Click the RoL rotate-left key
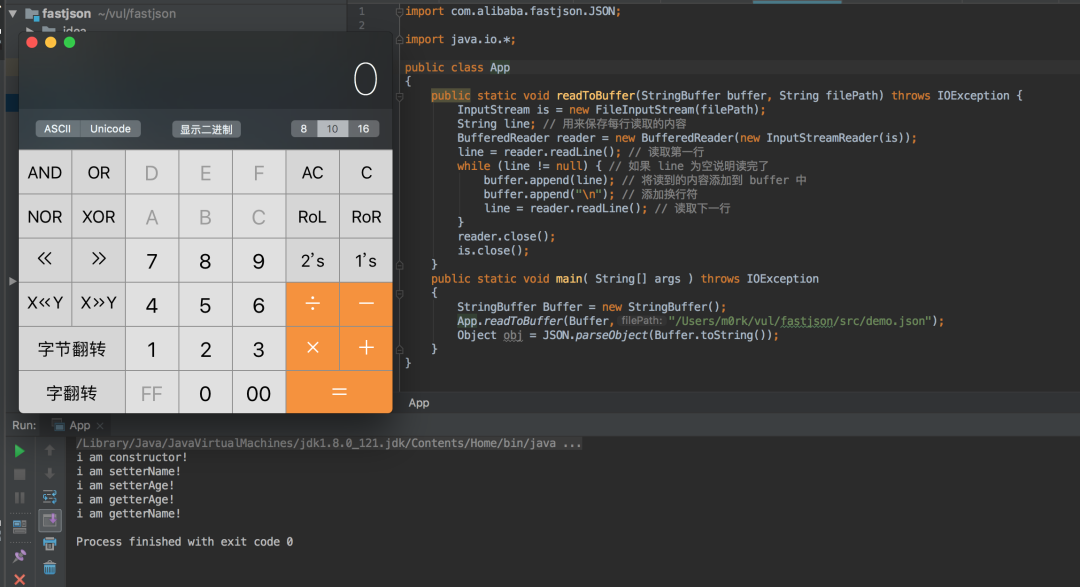 click(x=313, y=216)
